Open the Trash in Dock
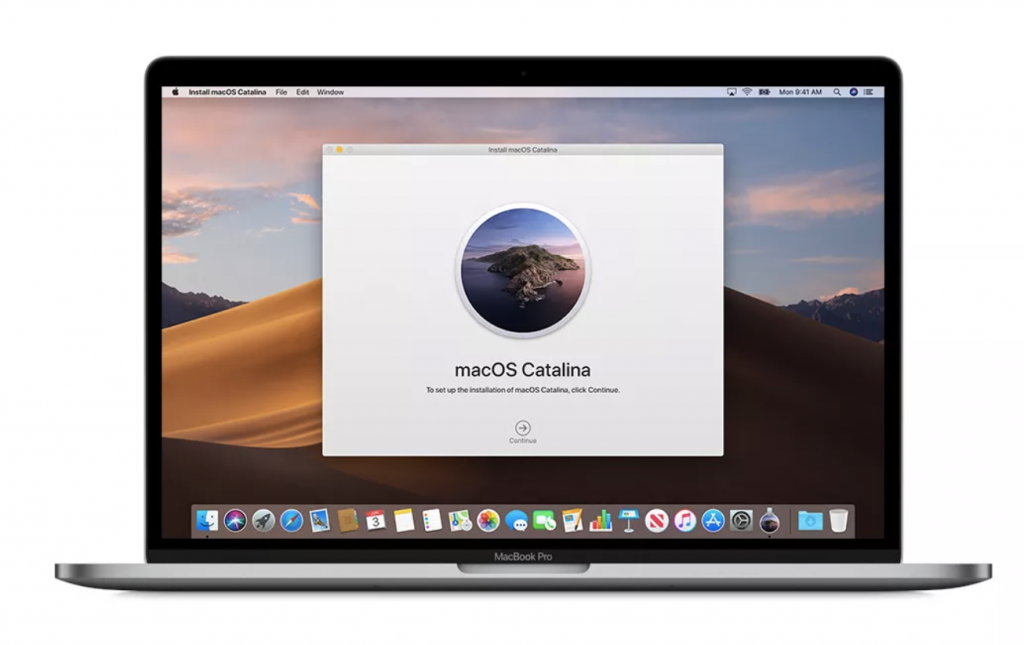Screen dimensions: 1024x645 pos(839,520)
